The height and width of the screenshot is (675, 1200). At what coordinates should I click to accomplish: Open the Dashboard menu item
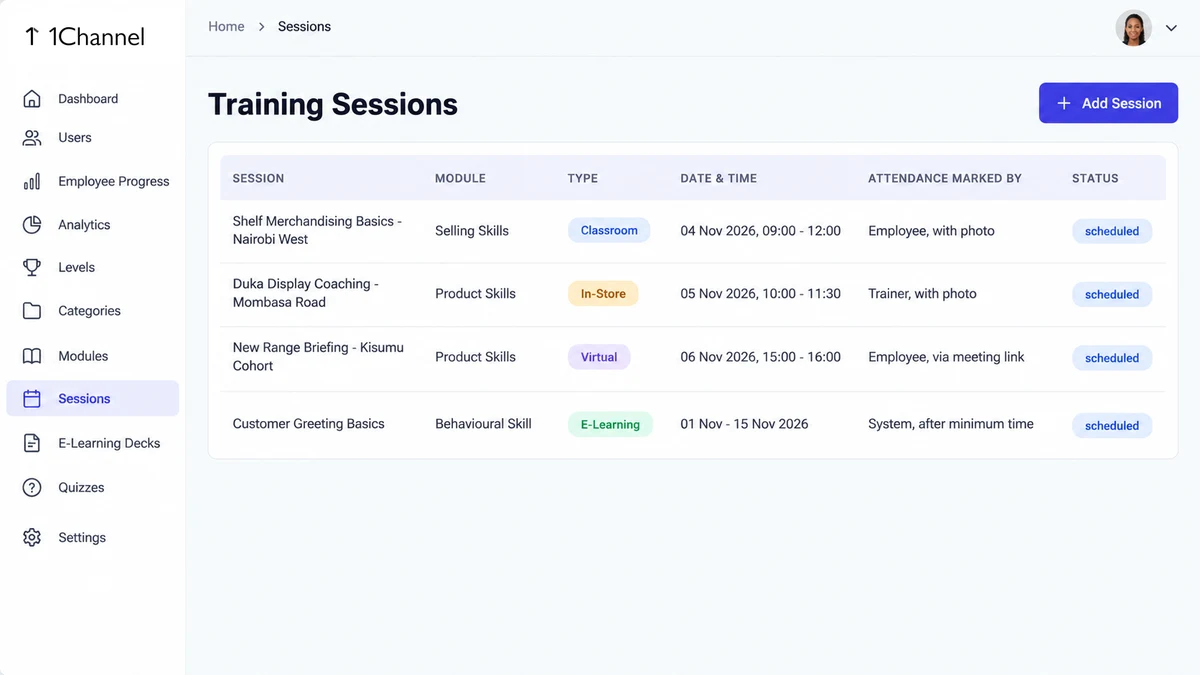[88, 99]
